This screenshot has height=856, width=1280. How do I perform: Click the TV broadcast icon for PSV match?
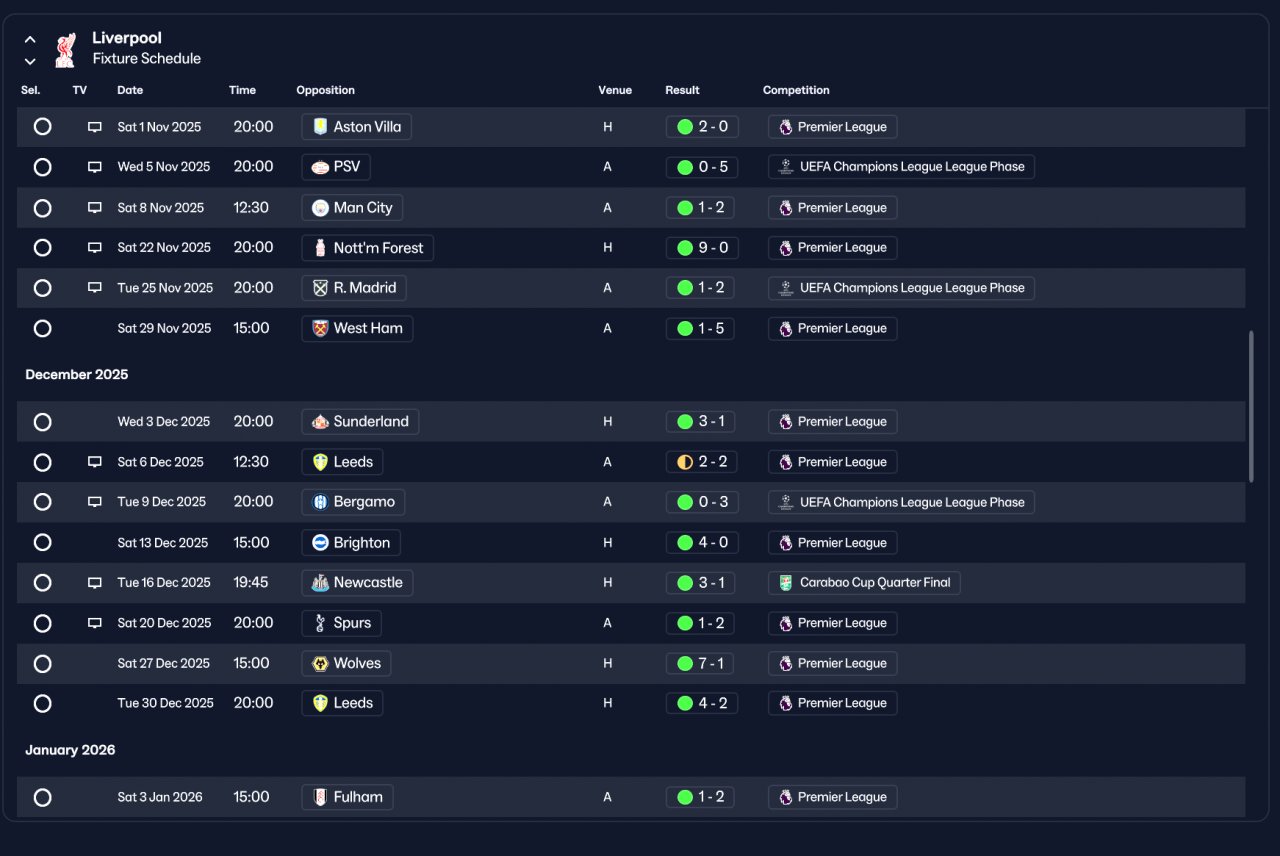(x=95, y=167)
